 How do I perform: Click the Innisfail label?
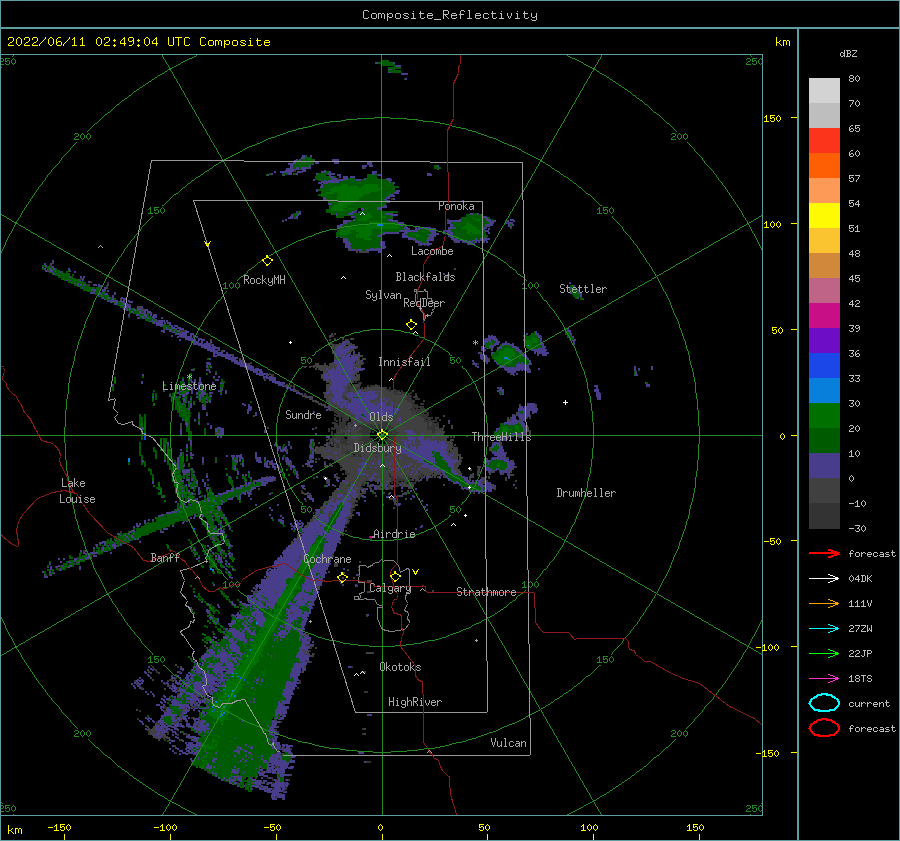tap(404, 362)
